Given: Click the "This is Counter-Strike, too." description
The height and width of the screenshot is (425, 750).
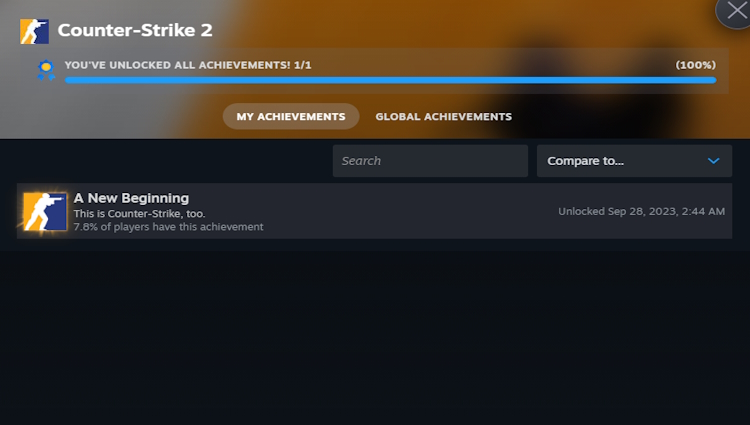Looking at the screenshot, I should (139, 214).
